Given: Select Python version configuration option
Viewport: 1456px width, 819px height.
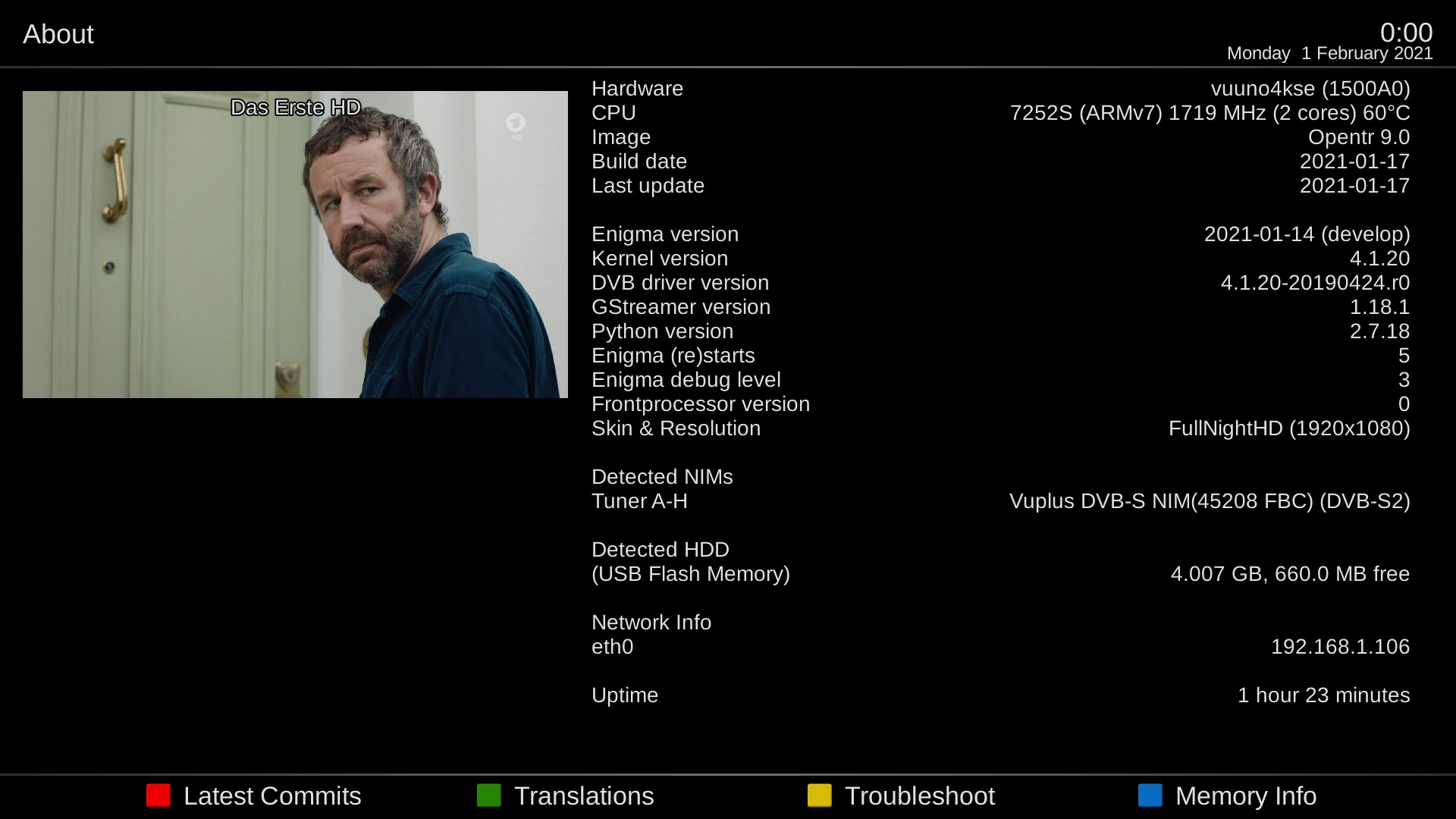Looking at the screenshot, I should click(662, 331).
